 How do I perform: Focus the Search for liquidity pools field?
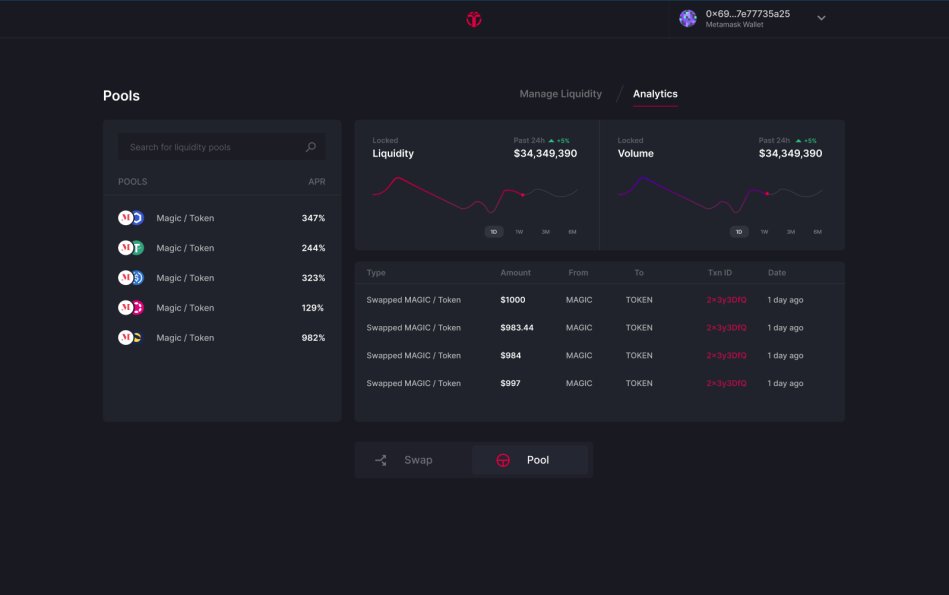[x=222, y=147]
